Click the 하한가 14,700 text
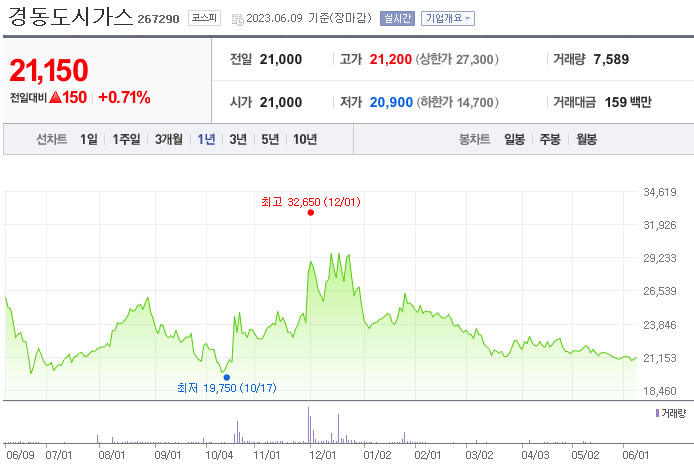This screenshot has width=694, height=475. (x=458, y=102)
